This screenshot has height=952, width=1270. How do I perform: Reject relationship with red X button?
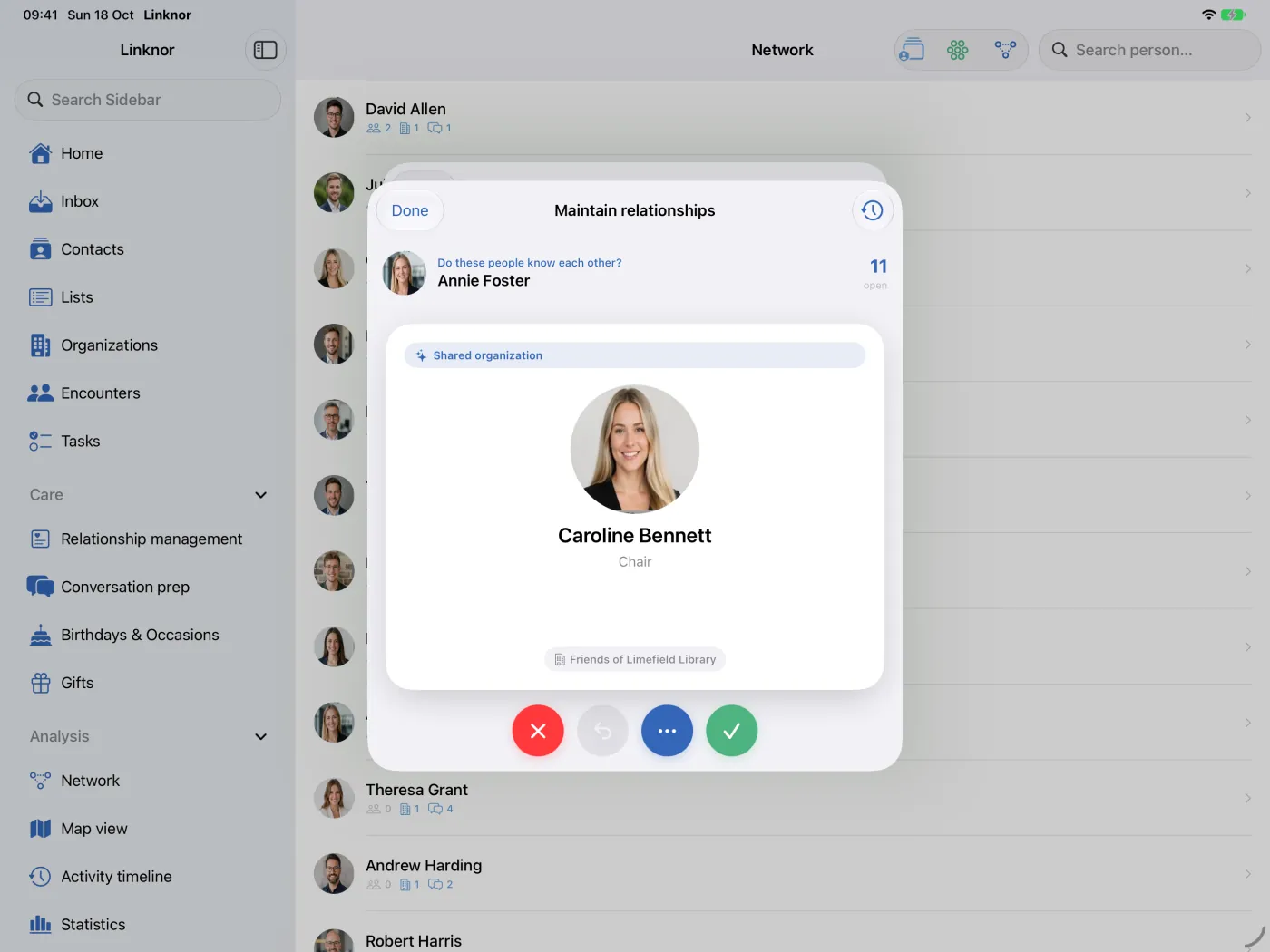click(538, 731)
